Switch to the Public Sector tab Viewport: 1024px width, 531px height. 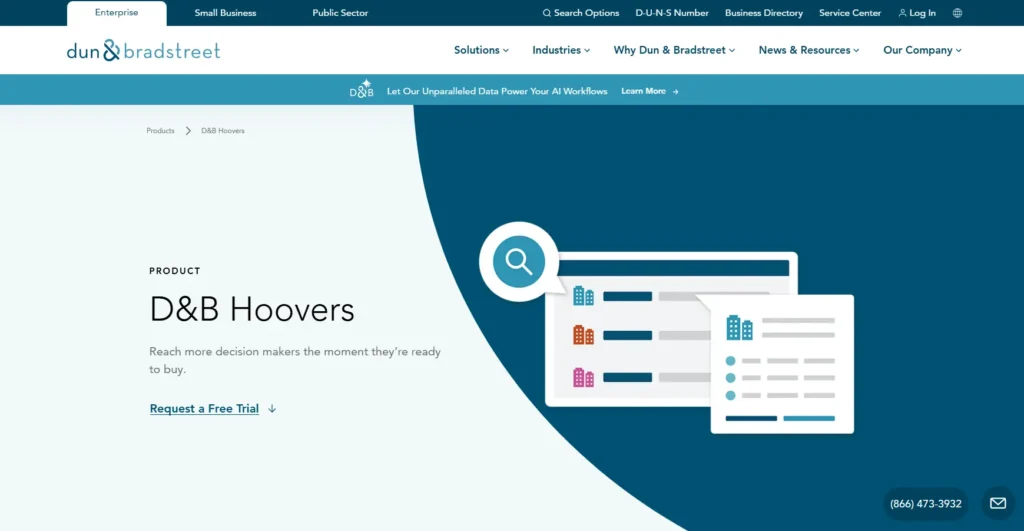pyautogui.click(x=340, y=13)
